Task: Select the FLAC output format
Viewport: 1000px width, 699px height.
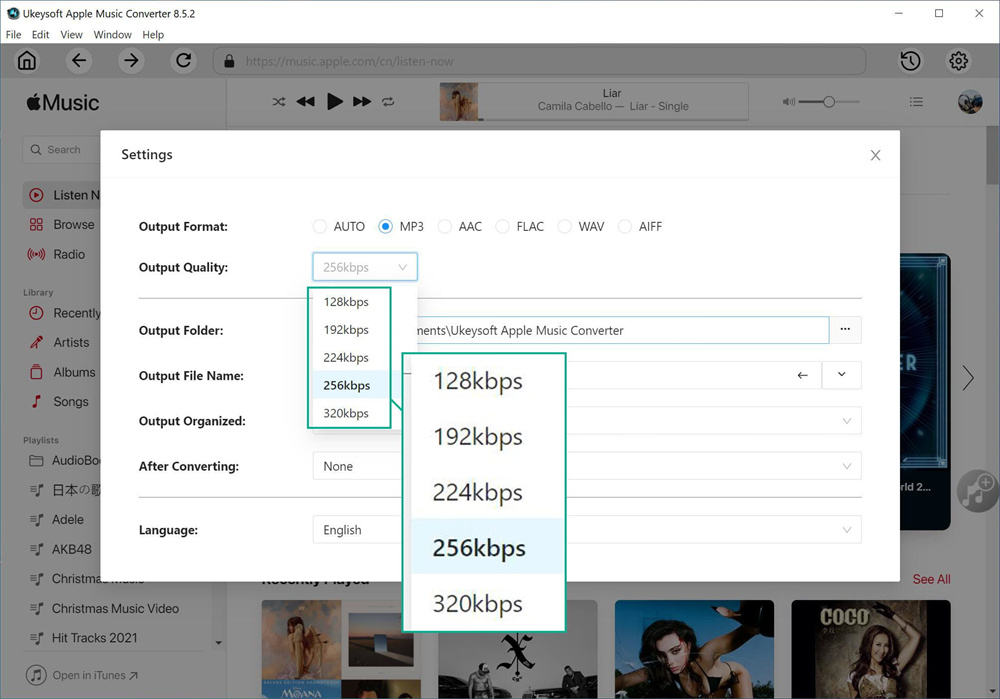Action: coord(503,227)
